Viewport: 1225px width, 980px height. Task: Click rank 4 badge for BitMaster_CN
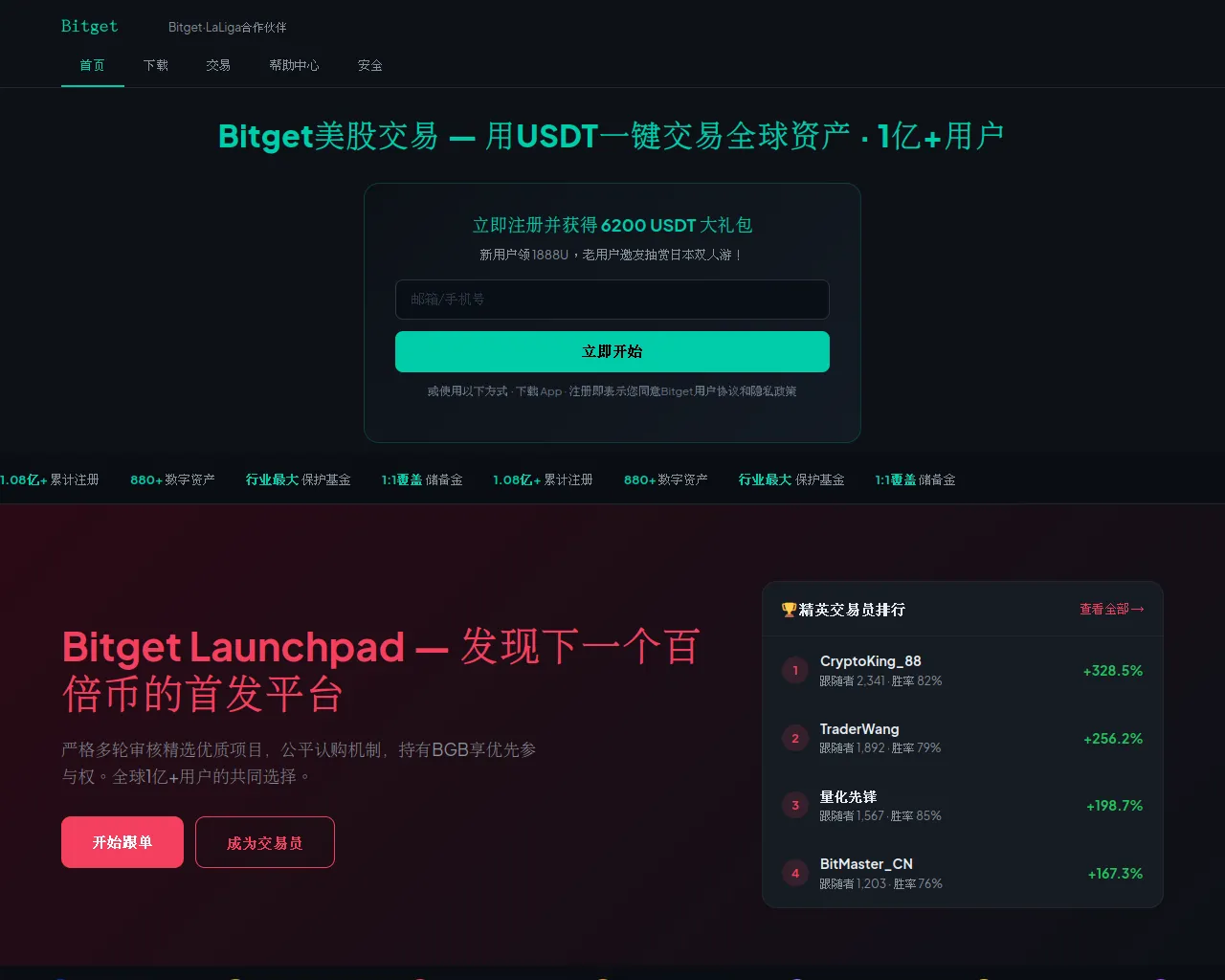tap(795, 874)
